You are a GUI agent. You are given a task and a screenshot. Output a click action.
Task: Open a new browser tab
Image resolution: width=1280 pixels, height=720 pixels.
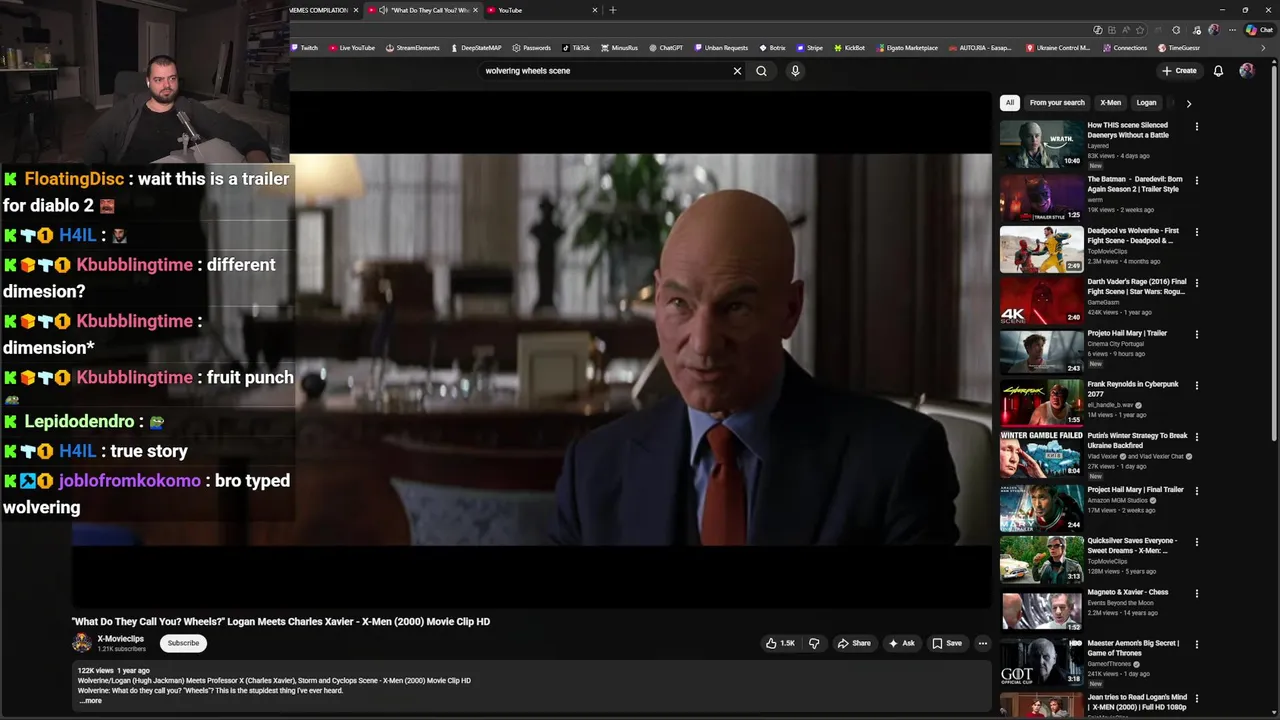pyautogui.click(x=613, y=10)
